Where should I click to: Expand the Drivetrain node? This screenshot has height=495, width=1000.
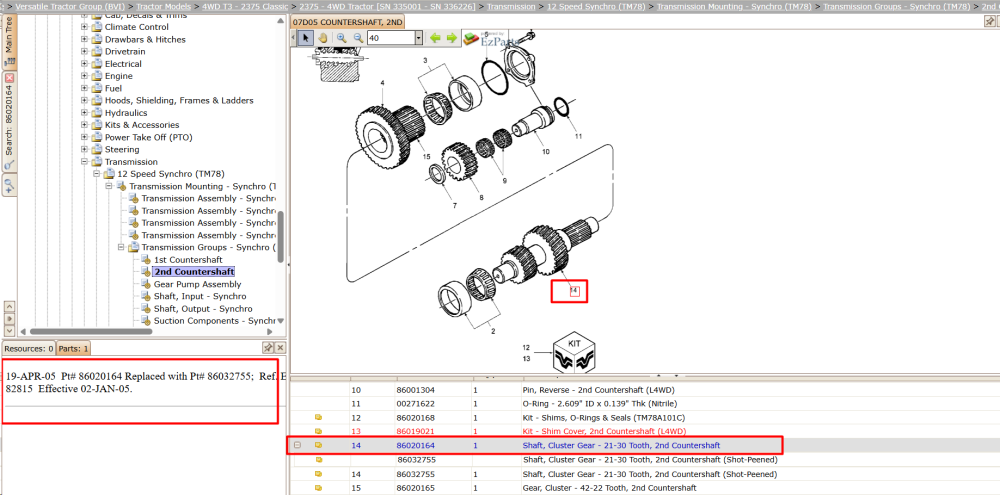coord(84,52)
